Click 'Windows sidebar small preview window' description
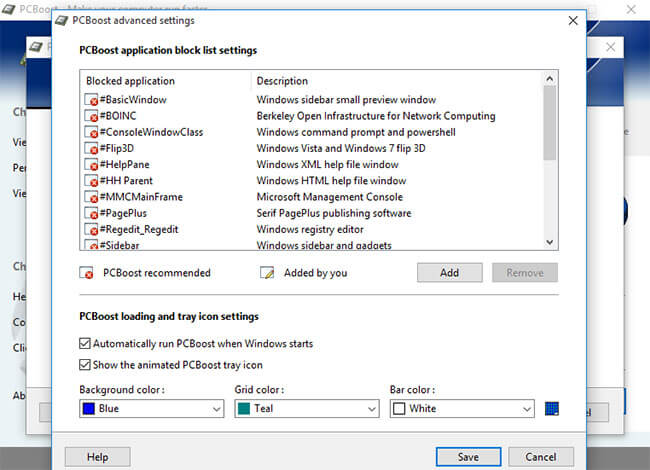Image resolution: width=650 pixels, height=470 pixels. [x=346, y=100]
